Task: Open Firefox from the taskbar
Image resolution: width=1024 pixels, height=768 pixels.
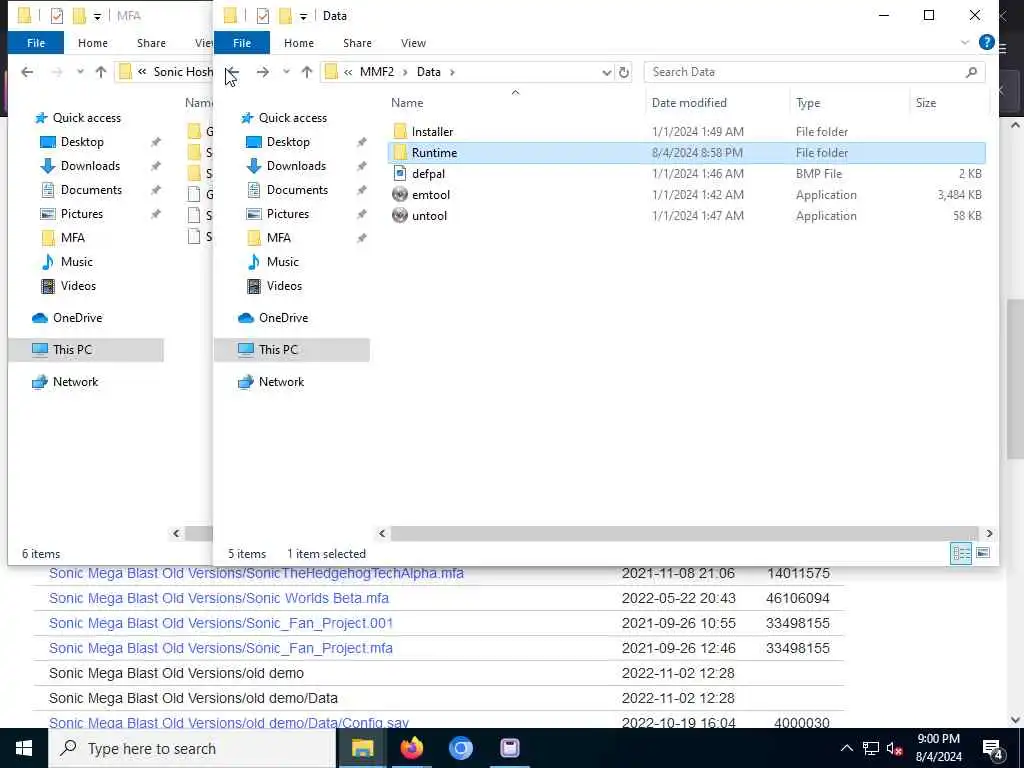Action: point(411,748)
